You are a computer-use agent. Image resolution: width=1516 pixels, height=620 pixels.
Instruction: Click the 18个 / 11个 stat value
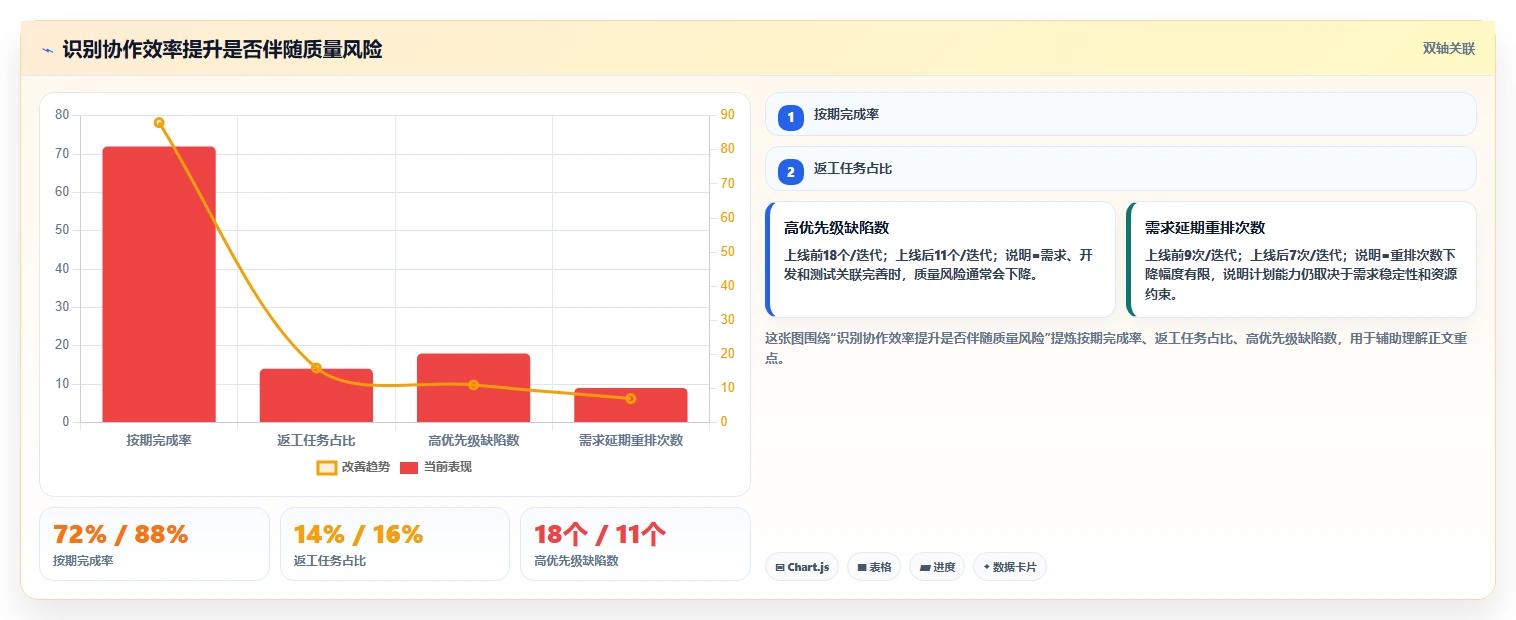600,534
